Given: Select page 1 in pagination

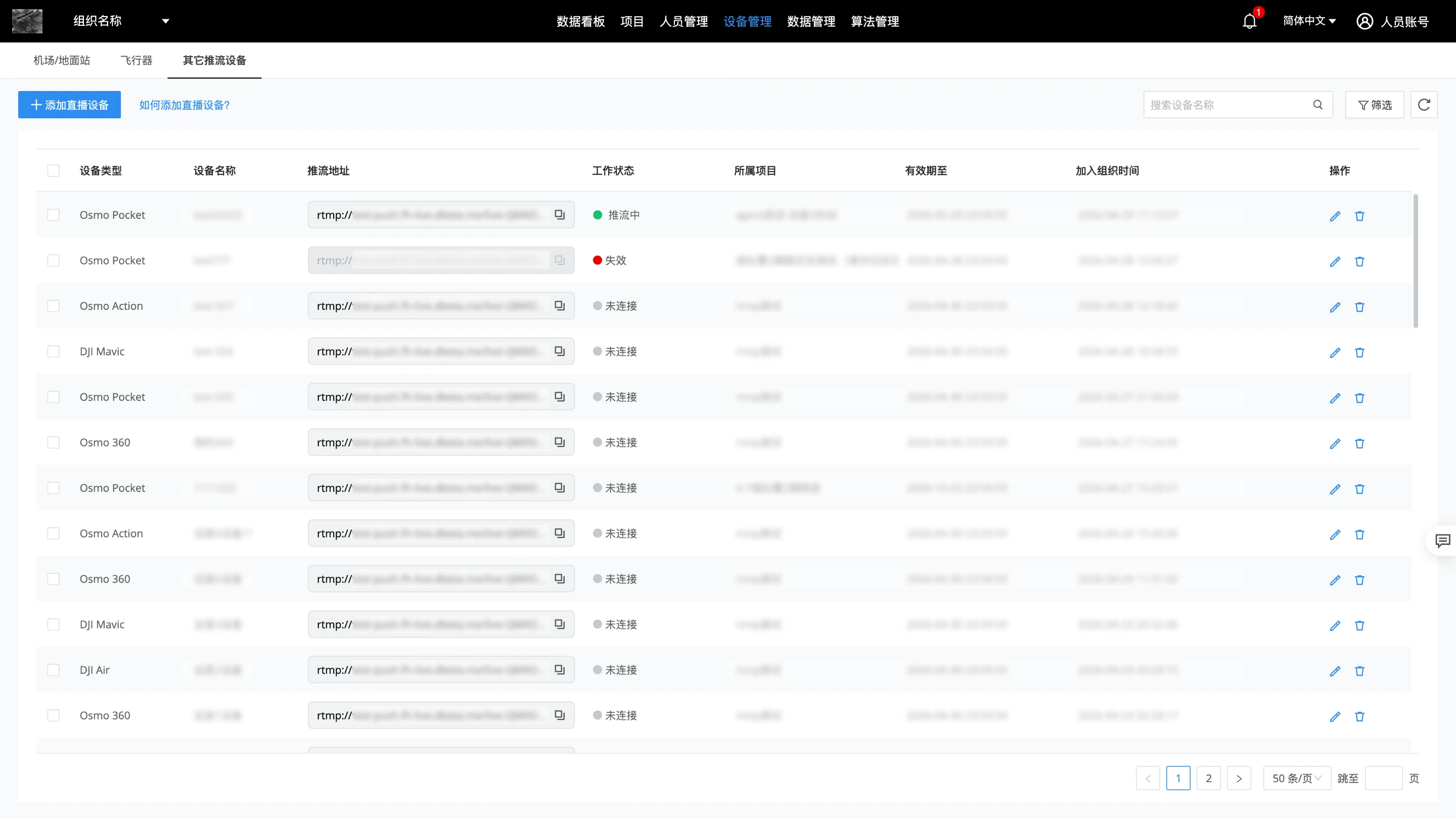Looking at the screenshot, I should (1178, 779).
